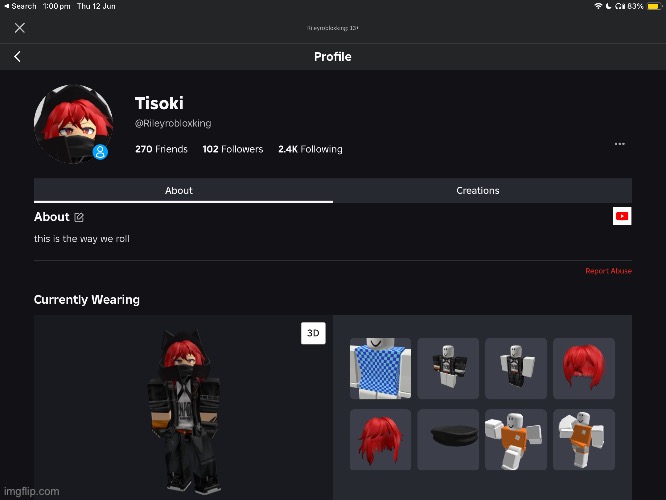
Task: Tap the Wi-Fi icon in status bar
Action: (x=598, y=6)
